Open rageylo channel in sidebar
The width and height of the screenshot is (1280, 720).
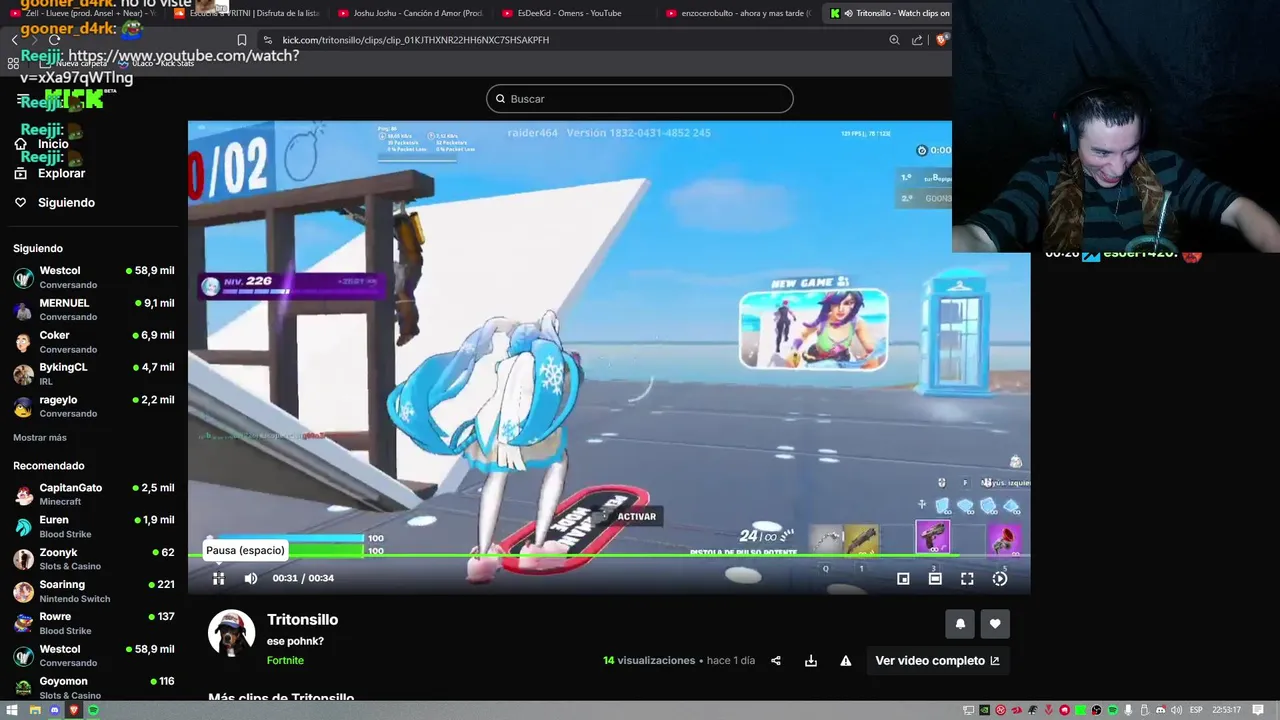94,406
